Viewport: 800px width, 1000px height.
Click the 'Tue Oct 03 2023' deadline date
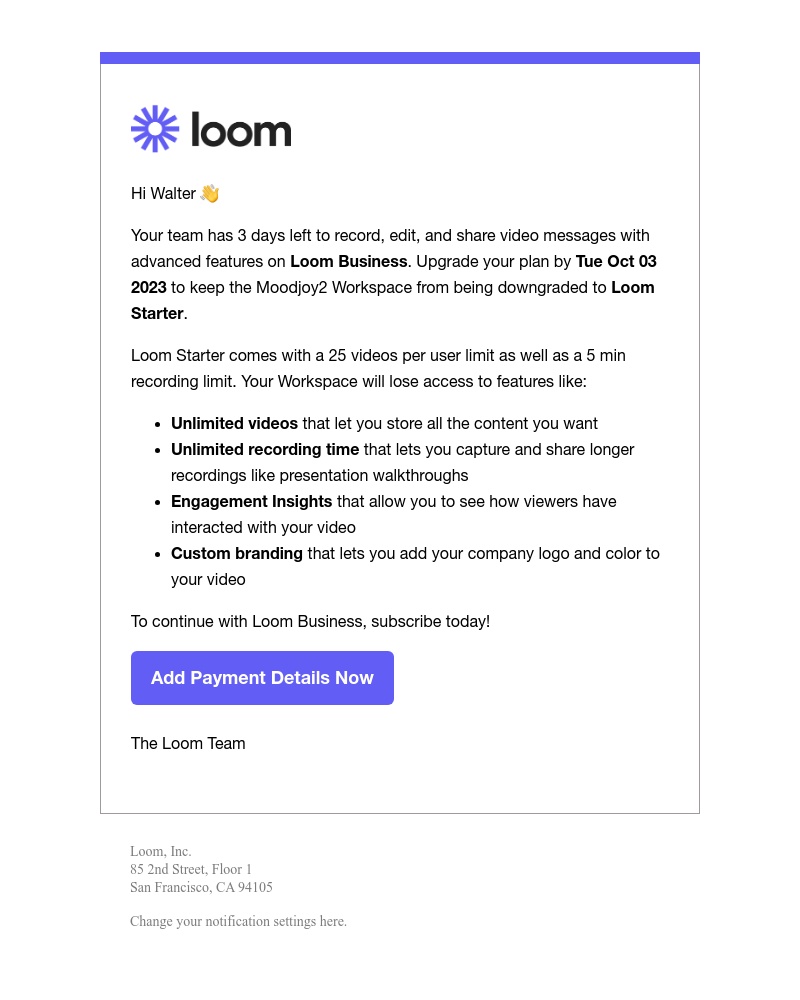click(616, 261)
